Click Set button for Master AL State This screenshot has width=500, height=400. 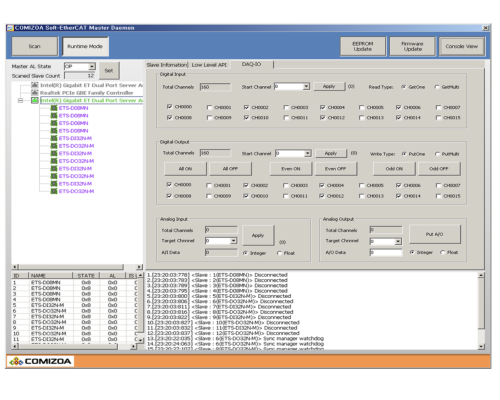(109, 71)
